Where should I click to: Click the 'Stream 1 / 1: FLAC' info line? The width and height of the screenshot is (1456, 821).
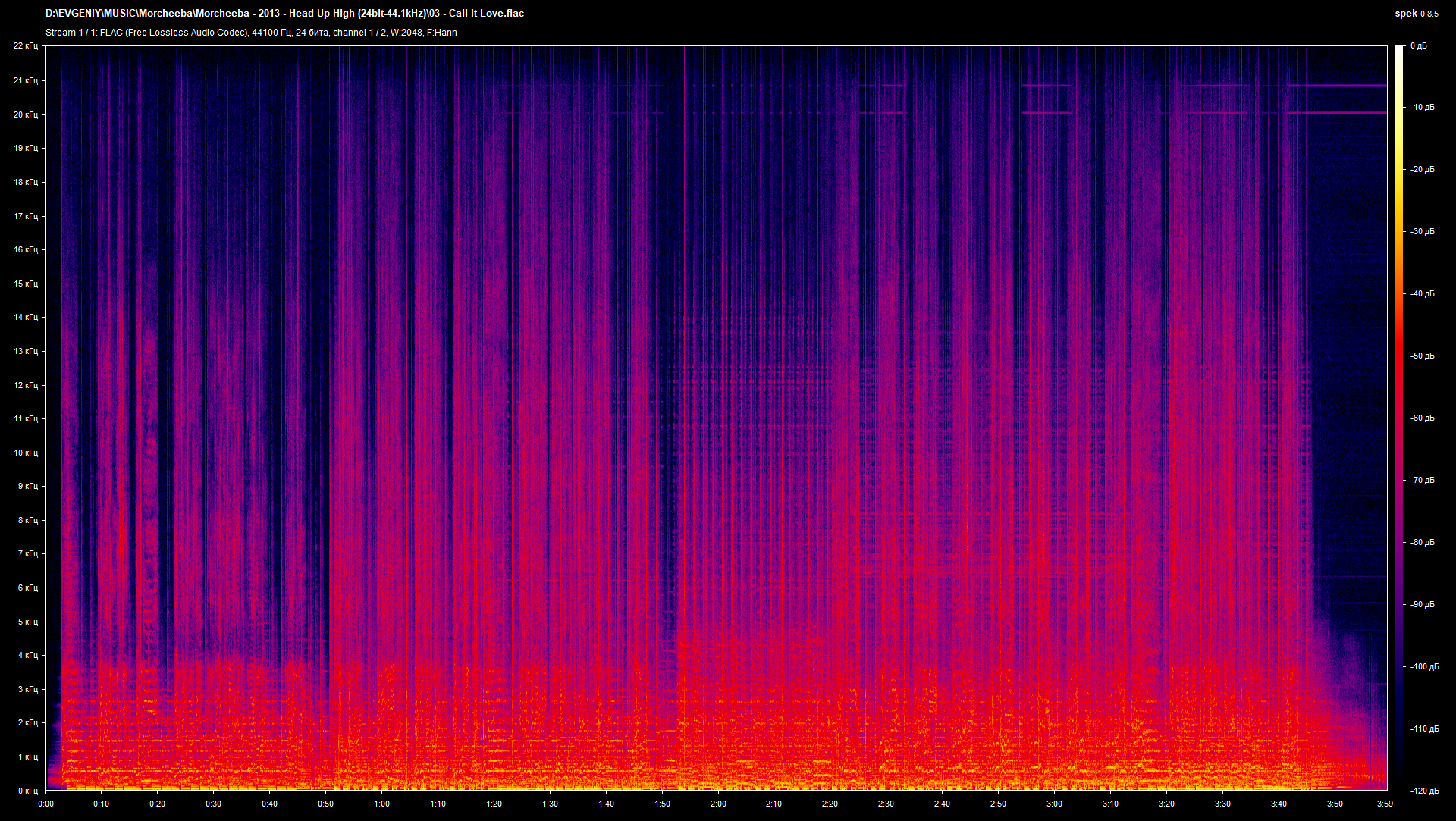[x=251, y=33]
